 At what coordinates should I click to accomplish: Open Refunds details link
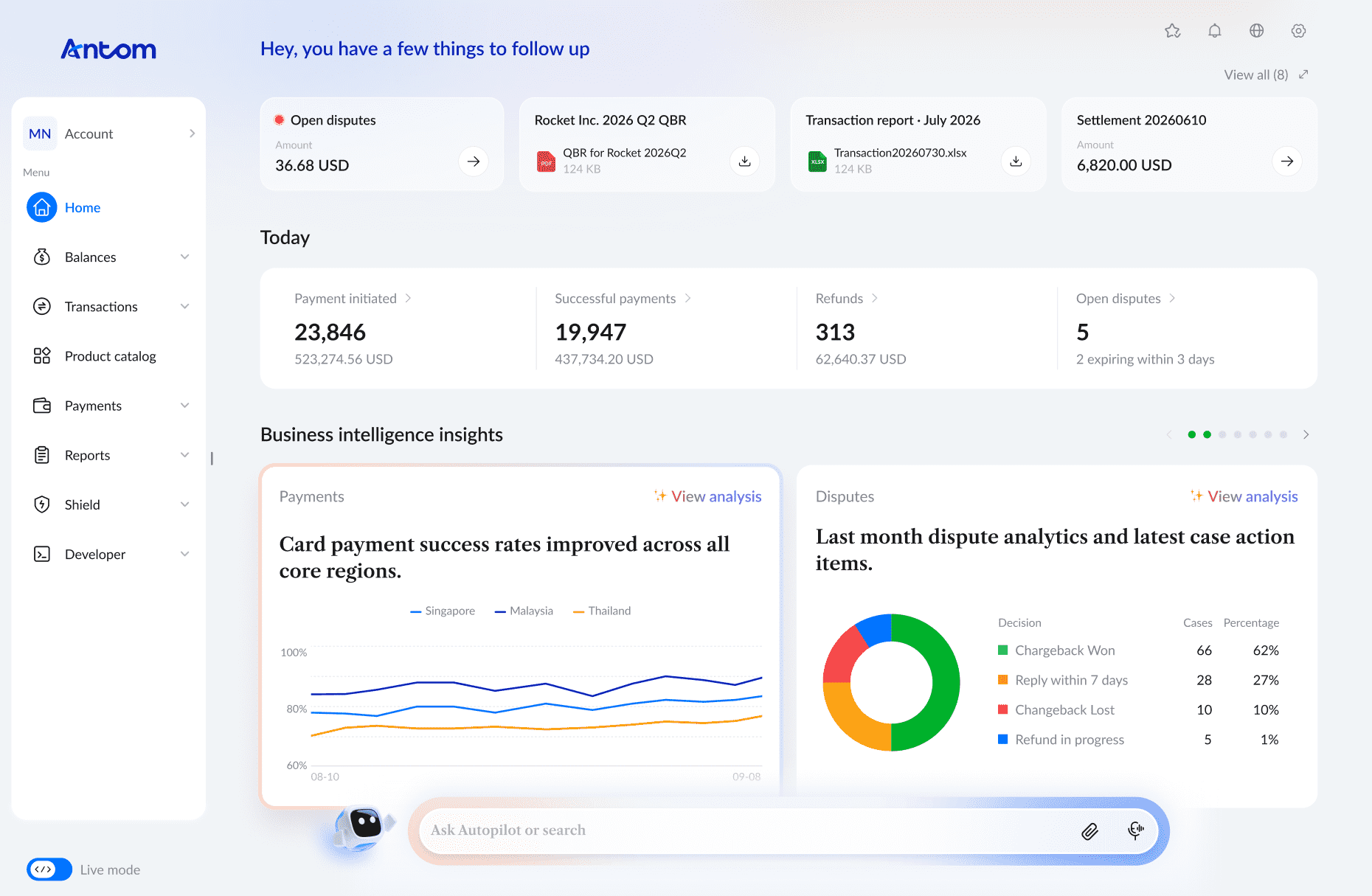pos(846,299)
